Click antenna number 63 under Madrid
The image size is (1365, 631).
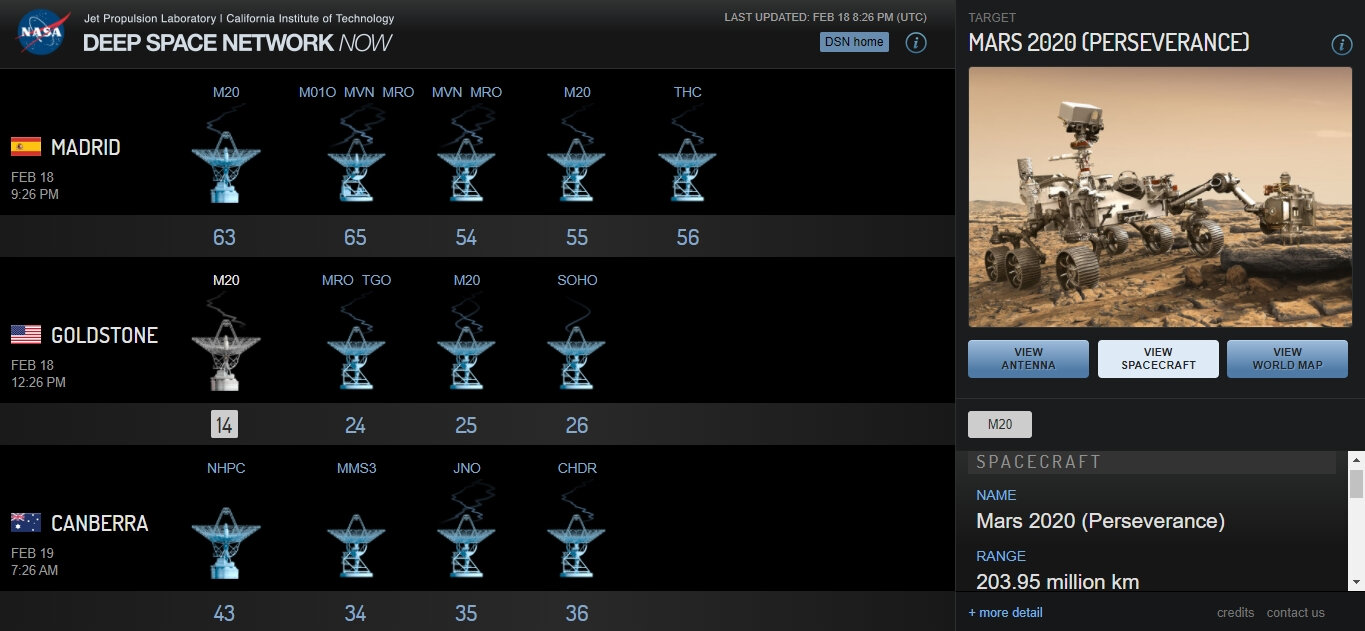tap(224, 237)
